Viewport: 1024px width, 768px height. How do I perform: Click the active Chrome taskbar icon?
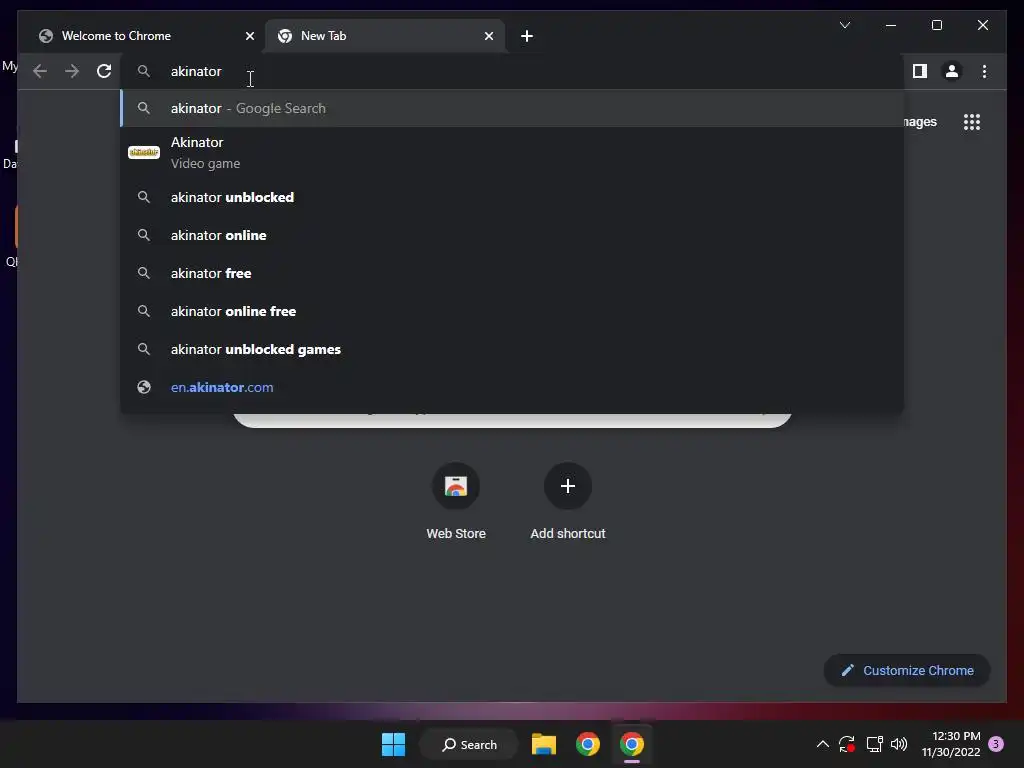click(x=632, y=744)
